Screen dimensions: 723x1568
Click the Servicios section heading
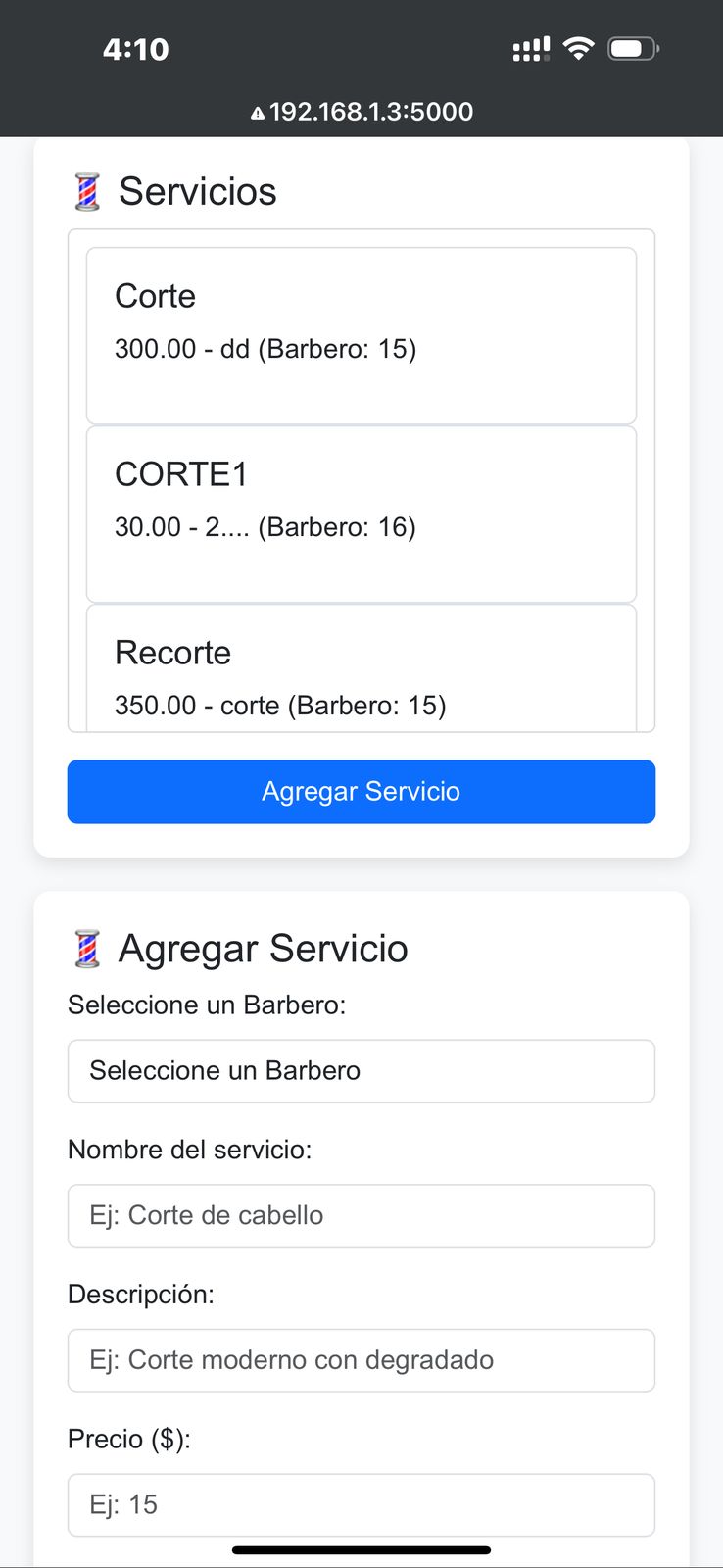click(197, 192)
